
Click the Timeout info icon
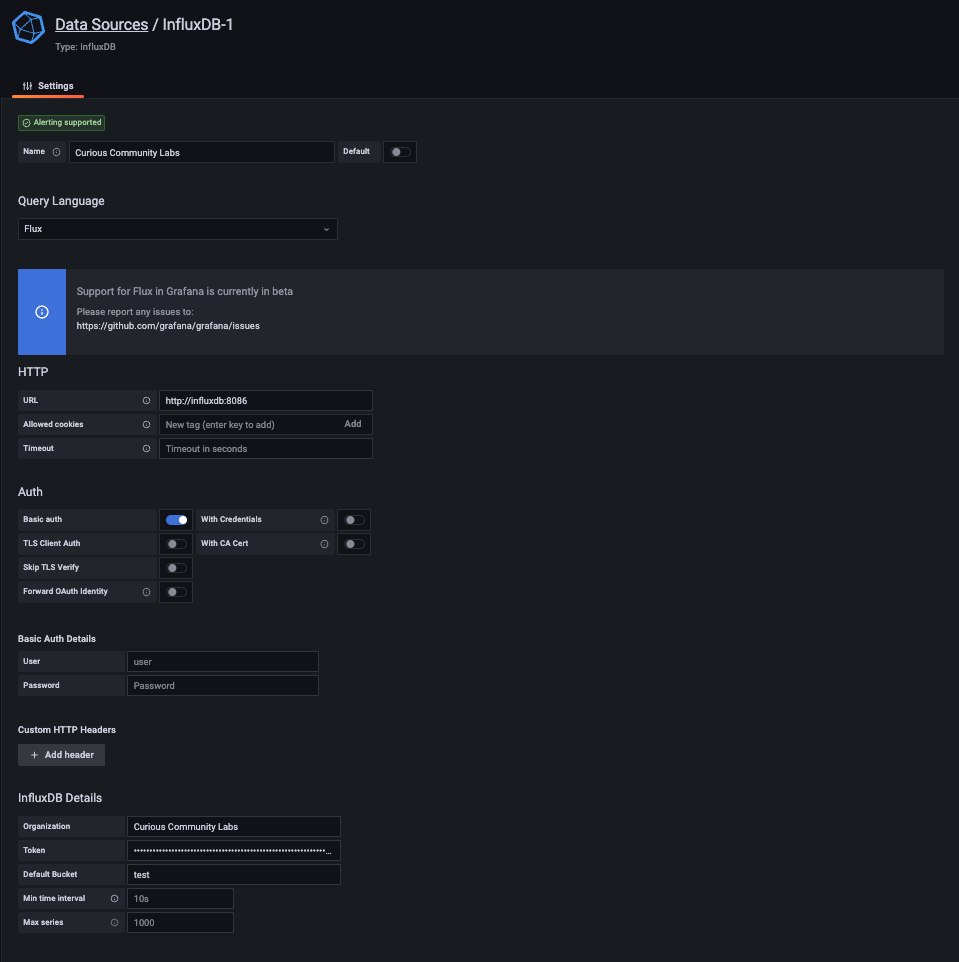[x=146, y=449]
